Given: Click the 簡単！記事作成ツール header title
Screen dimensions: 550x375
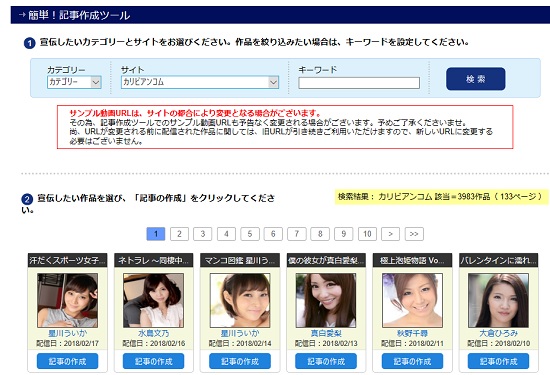Looking at the screenshot, I should (x=79, y=15).
